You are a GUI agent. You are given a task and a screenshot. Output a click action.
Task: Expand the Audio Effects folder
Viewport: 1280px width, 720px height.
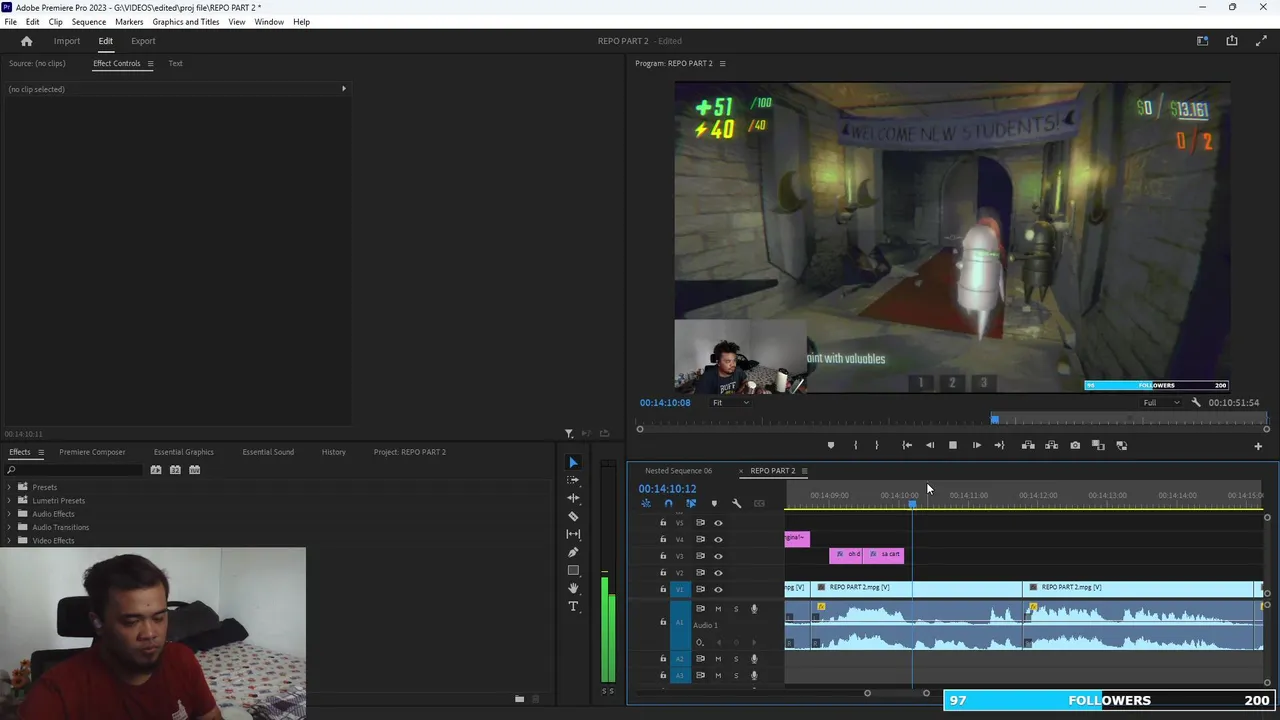[9, 514]
